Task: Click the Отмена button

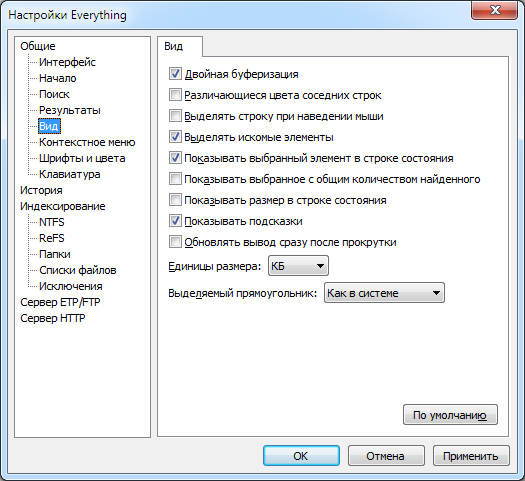Action: point(386,456)
